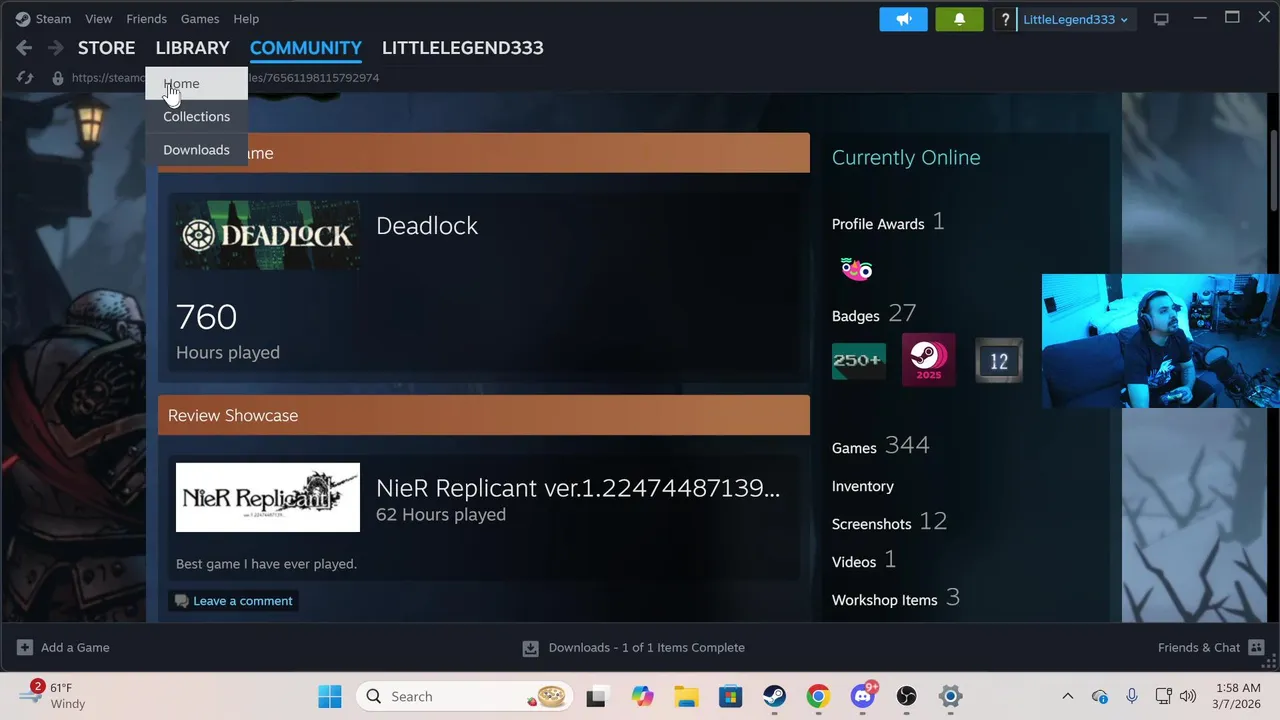Click the NieR Replicant banner thumbnail
The height and width of the screenshot is (720, 1280).
coord(268,497)
